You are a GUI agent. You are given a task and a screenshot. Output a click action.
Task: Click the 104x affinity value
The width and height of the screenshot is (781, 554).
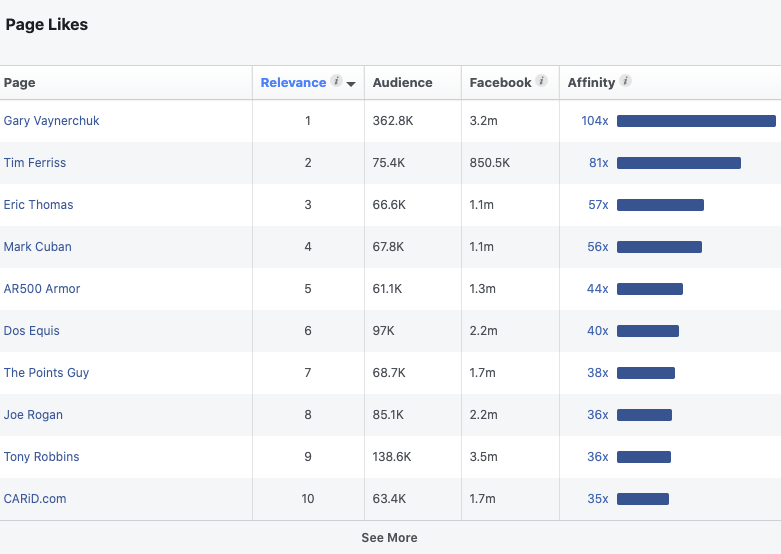595,121
